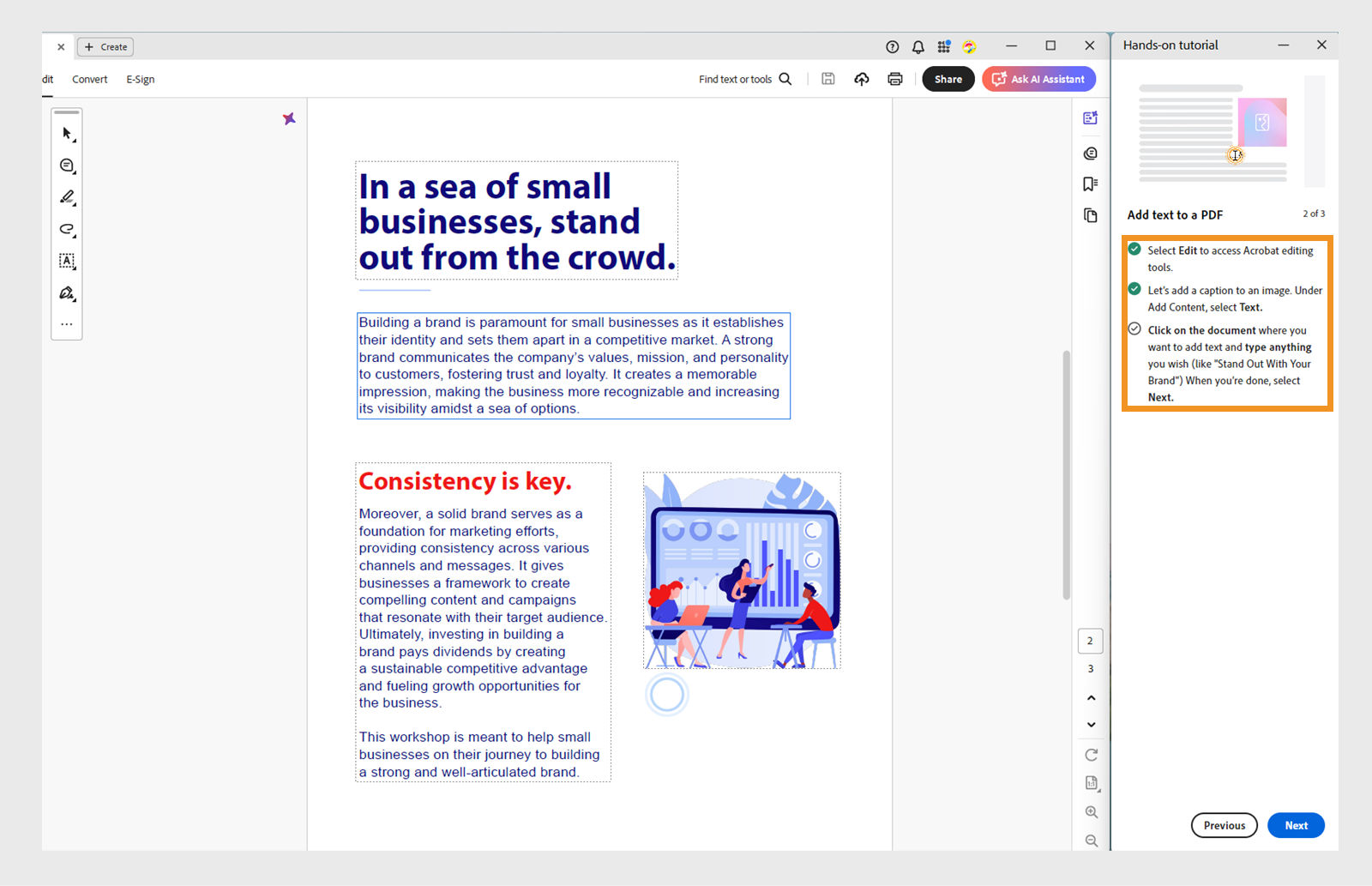
Task: Open the Bookmarks panel icon
Action: point(1091,184)
